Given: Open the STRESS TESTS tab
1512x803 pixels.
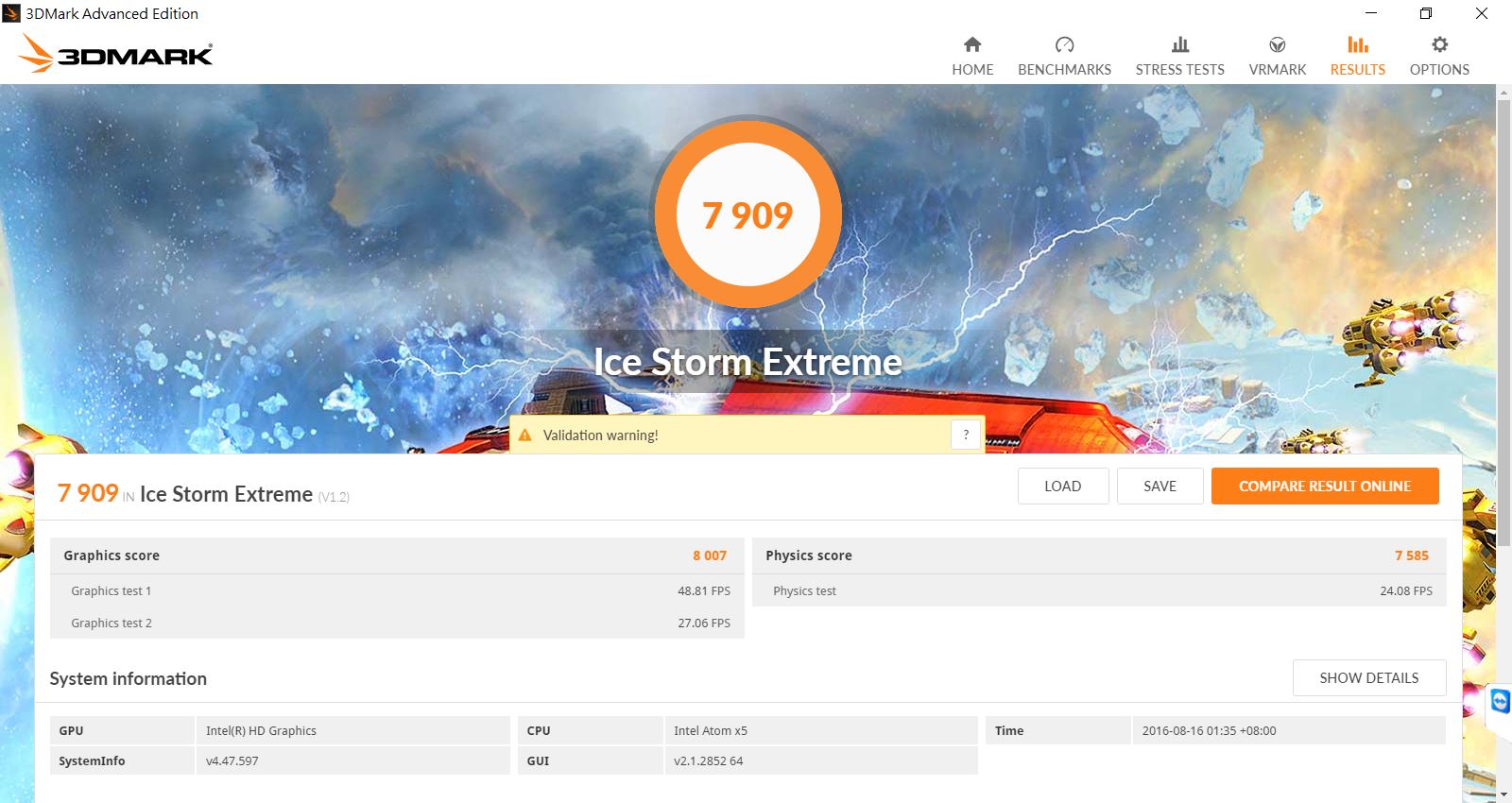Looking at the screenshot, I should click(x=1180, y=70).
